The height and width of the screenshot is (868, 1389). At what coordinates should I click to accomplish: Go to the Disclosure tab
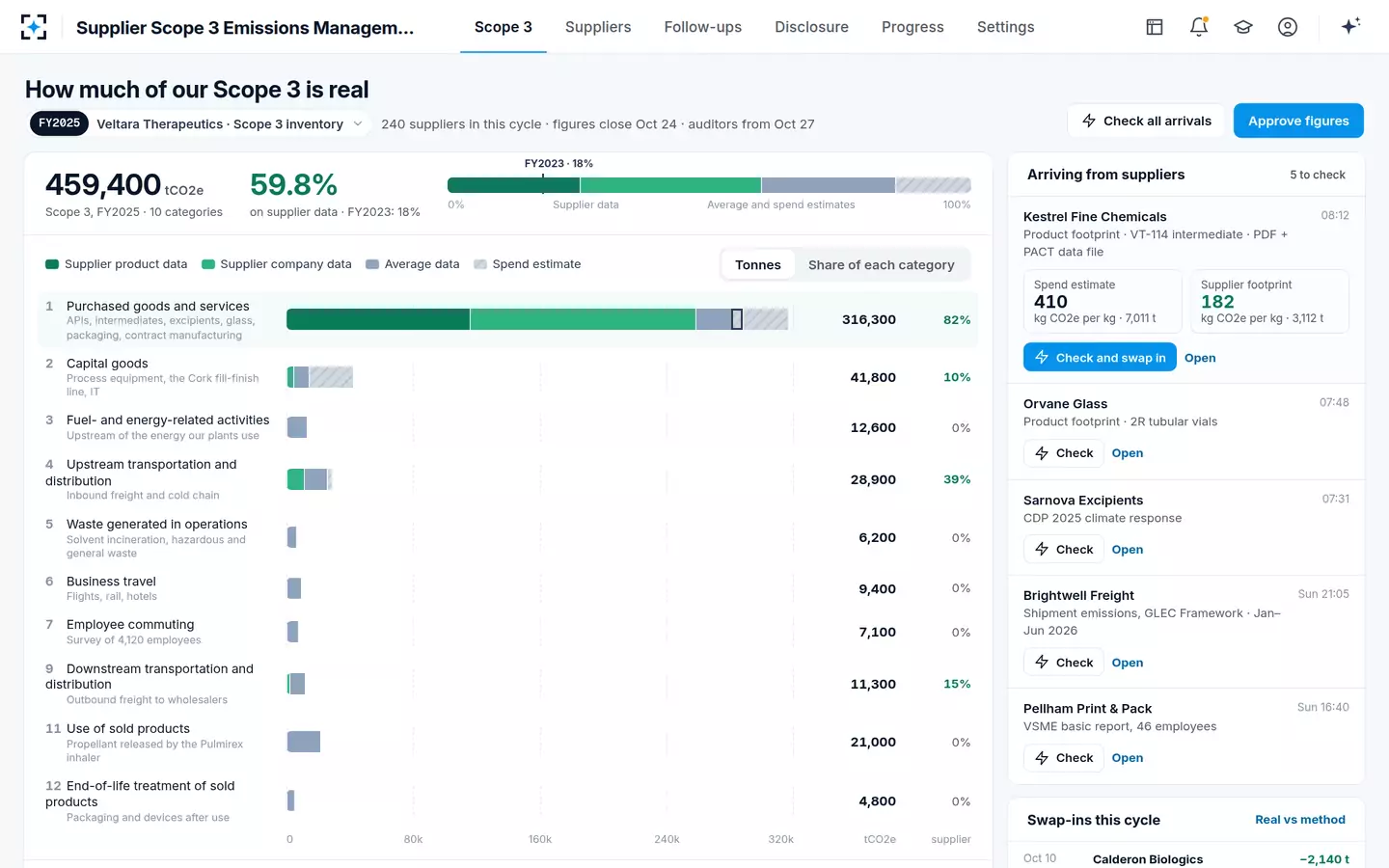pos(812,27)
